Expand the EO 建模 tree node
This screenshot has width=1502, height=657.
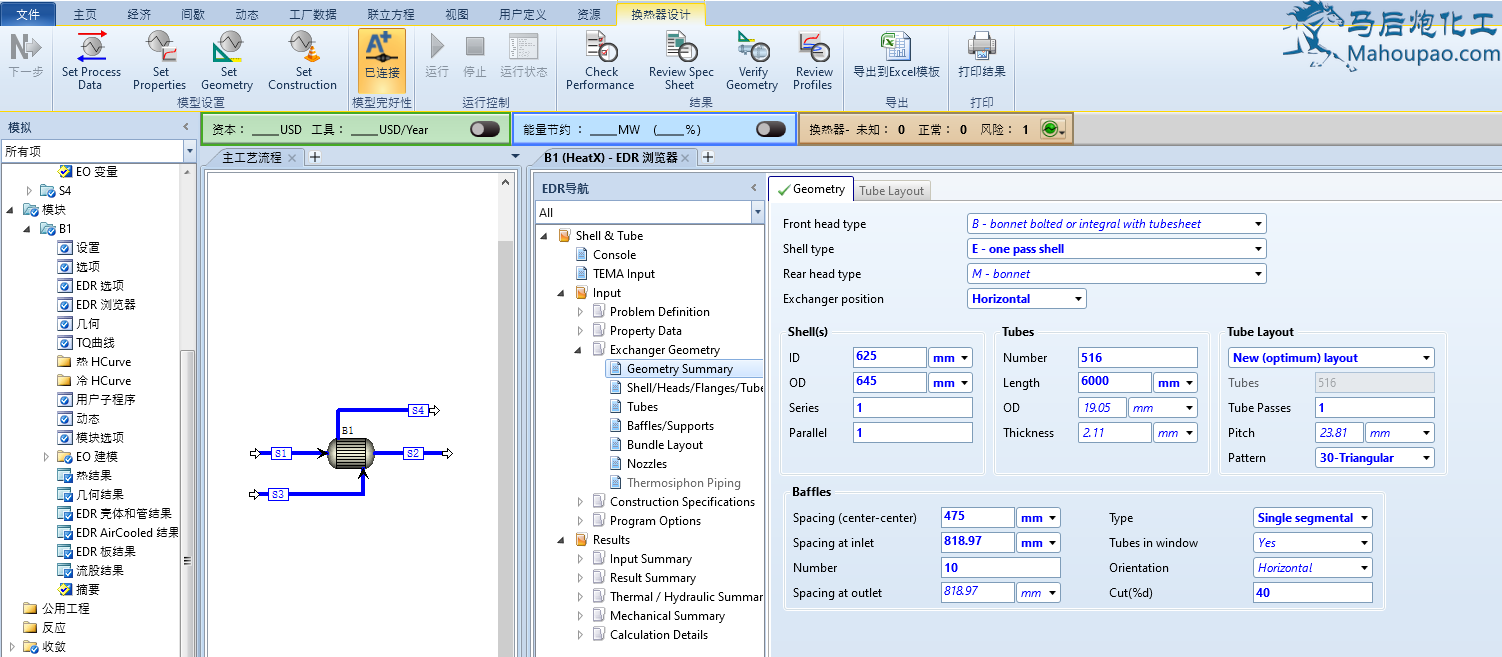[x=45, y=457]
